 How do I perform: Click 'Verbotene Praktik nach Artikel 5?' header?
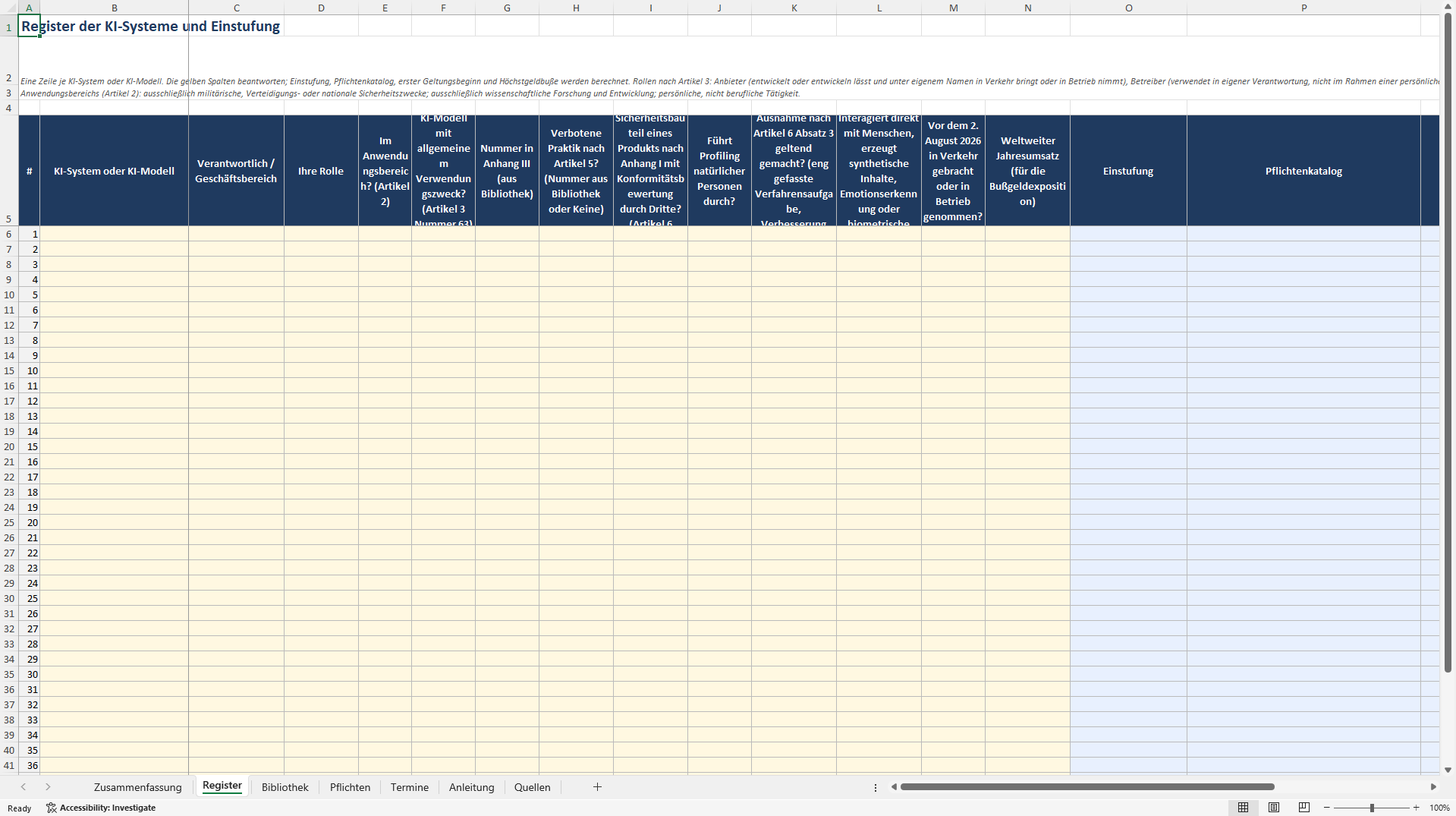[x=576, y=171]
